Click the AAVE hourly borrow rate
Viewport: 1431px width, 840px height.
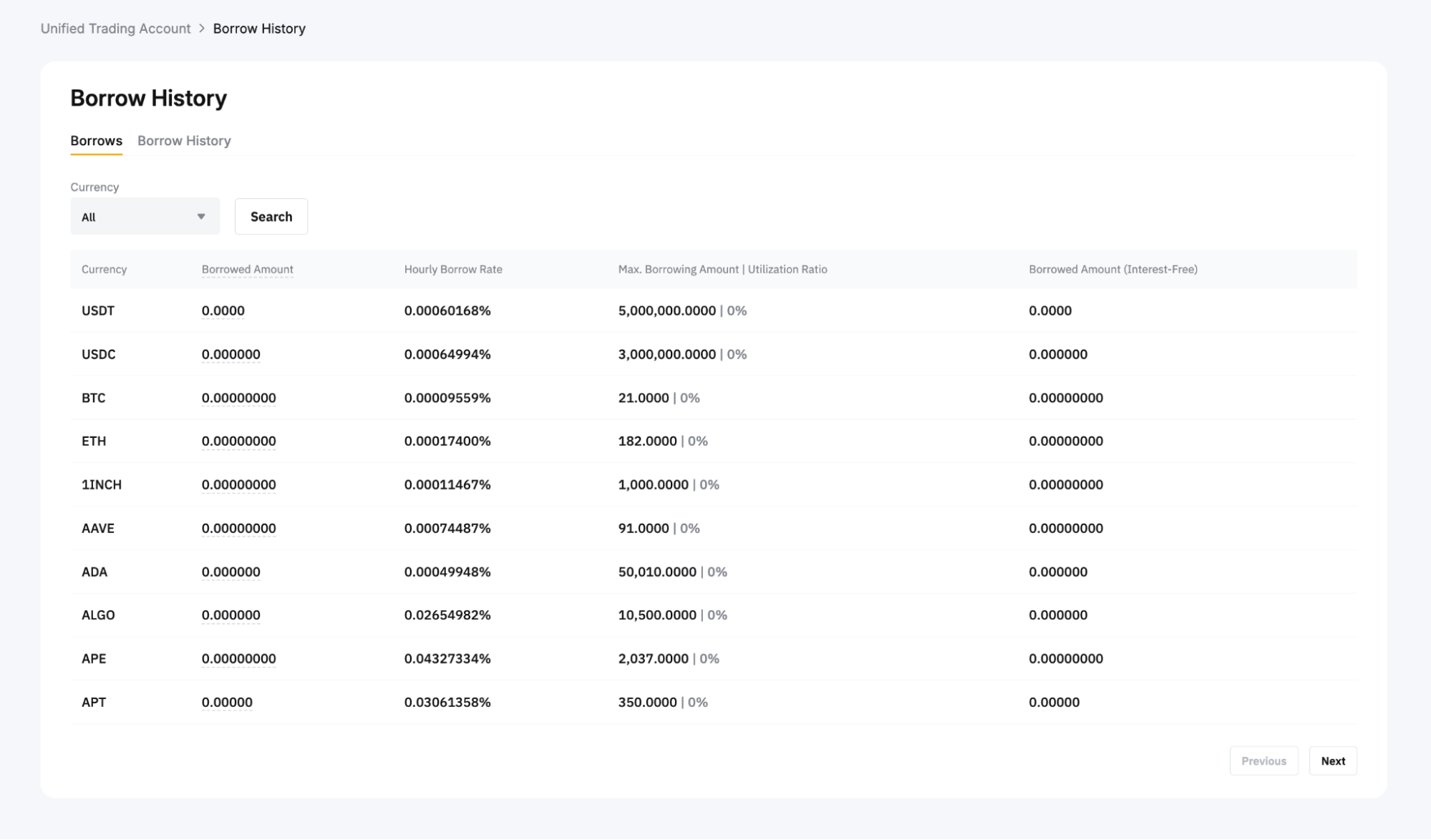click(x=447, y=529)
